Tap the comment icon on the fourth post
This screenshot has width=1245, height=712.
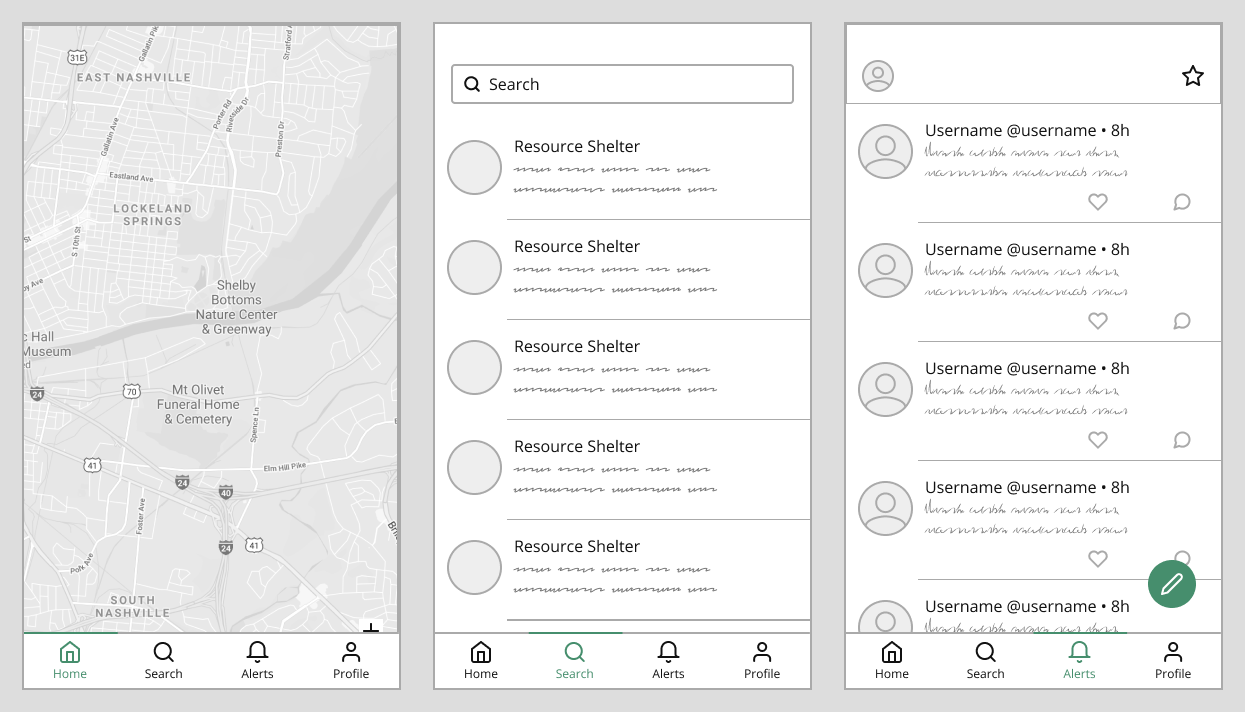(x=1181, y=559)
